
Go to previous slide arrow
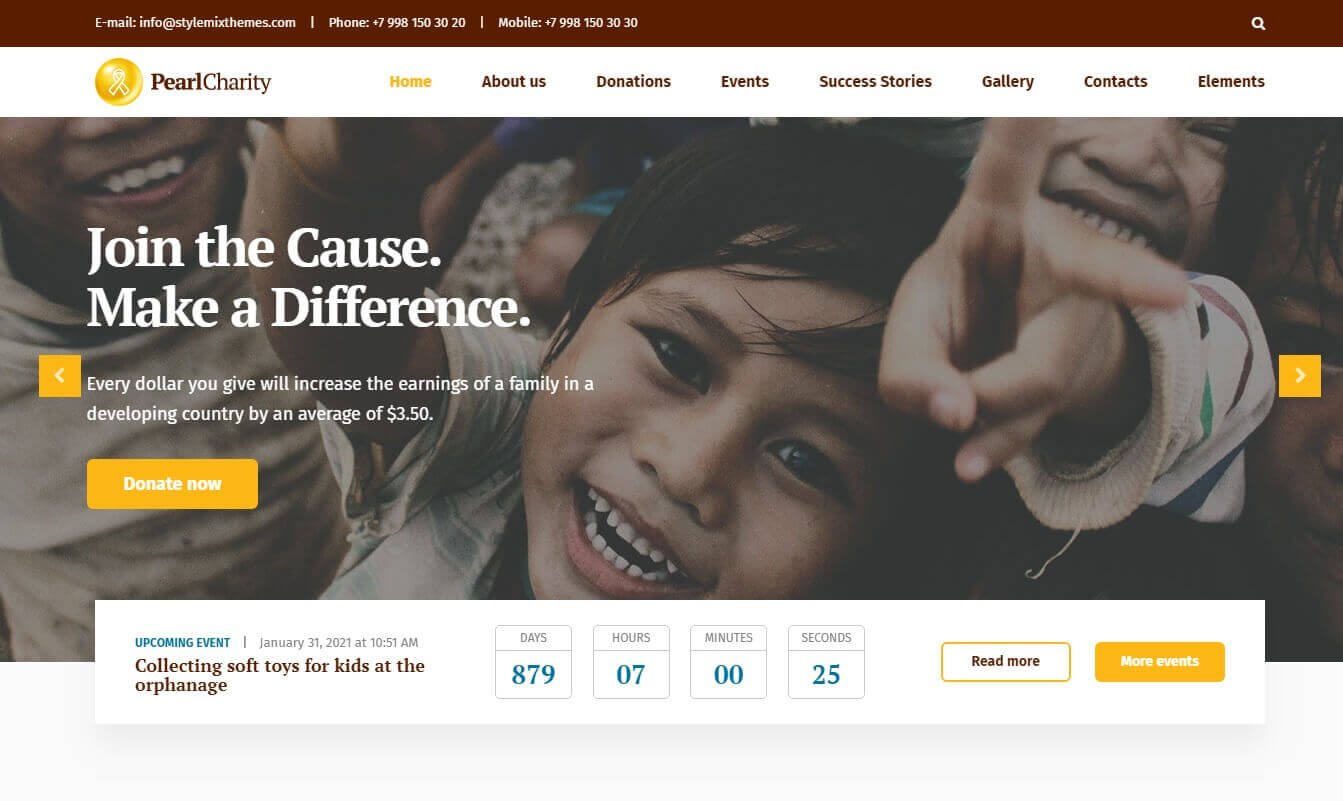tap(60, 376)
